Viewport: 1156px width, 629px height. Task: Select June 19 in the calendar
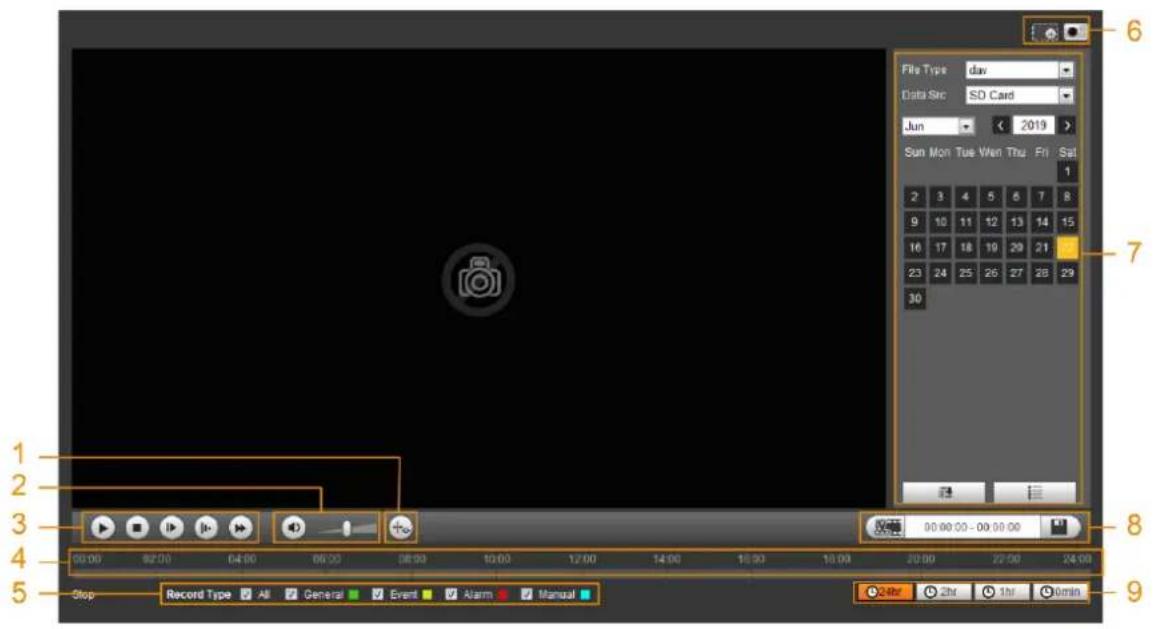pyautogui.click(x=991, y=248)
